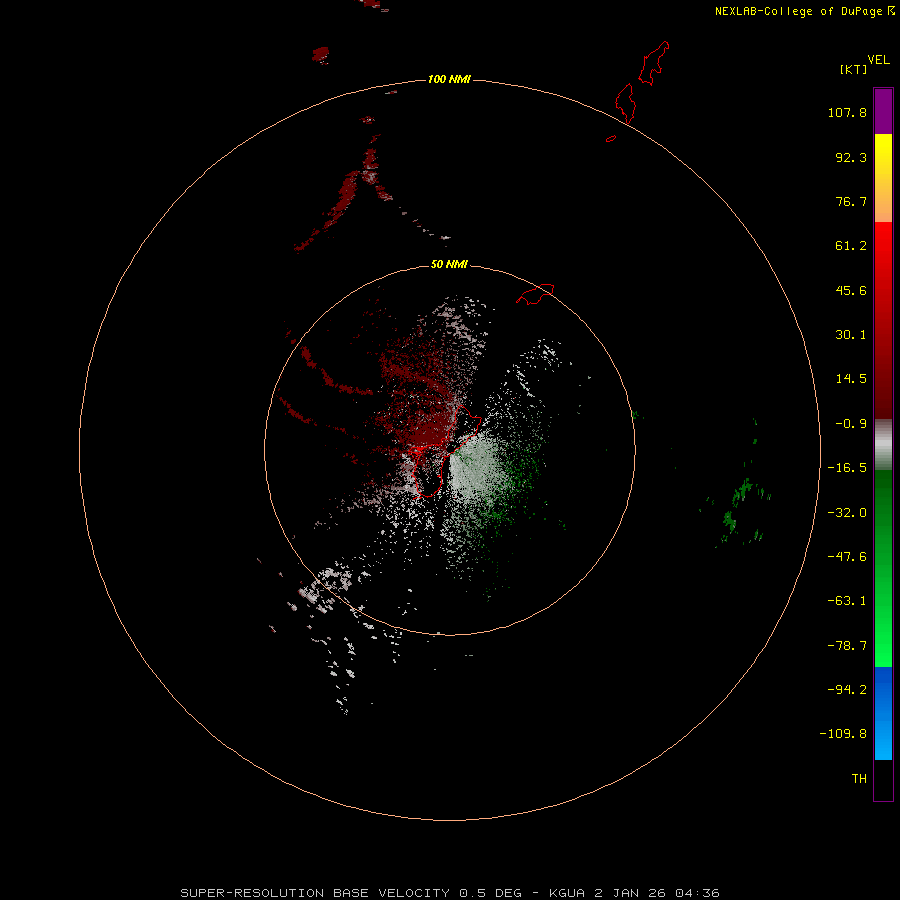Click the VEL legend title
900x900 pixels.
point(878,60)
